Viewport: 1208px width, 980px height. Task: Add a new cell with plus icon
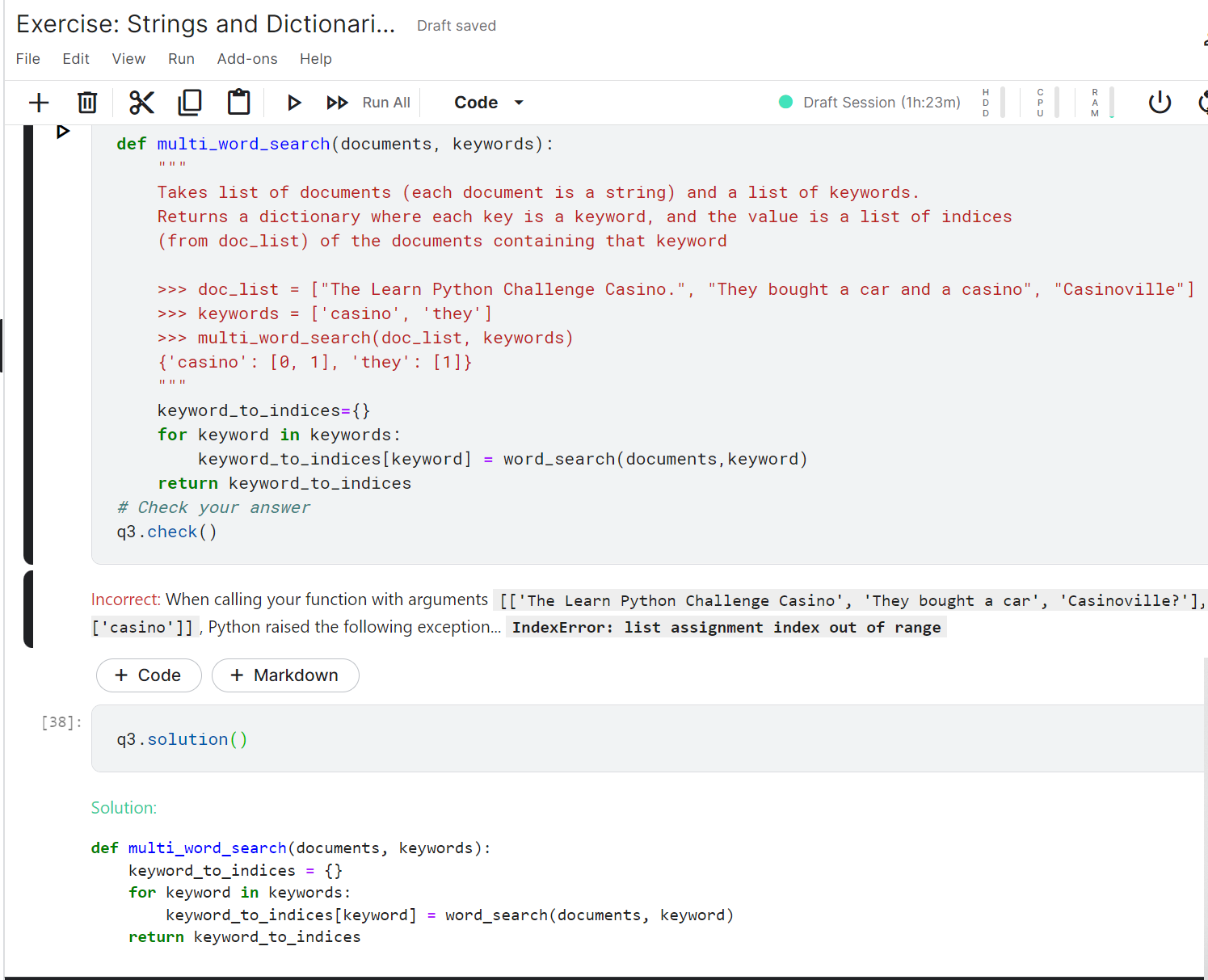pos(38,103)
